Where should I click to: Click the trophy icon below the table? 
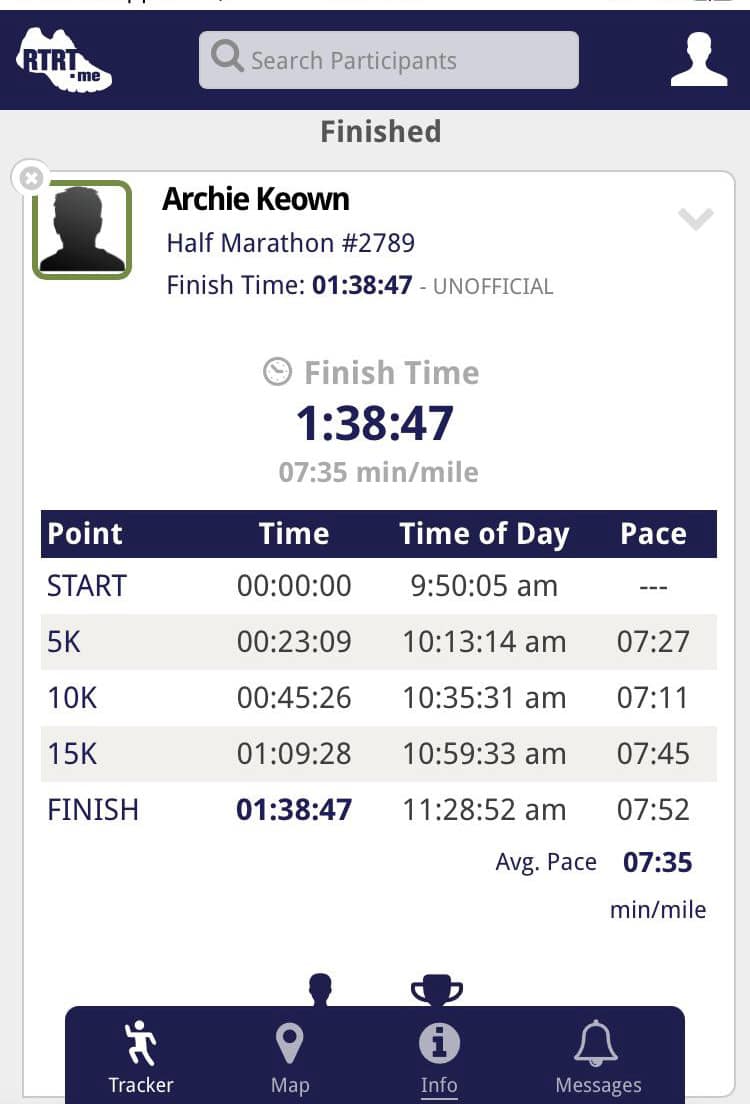click(437, 990)
